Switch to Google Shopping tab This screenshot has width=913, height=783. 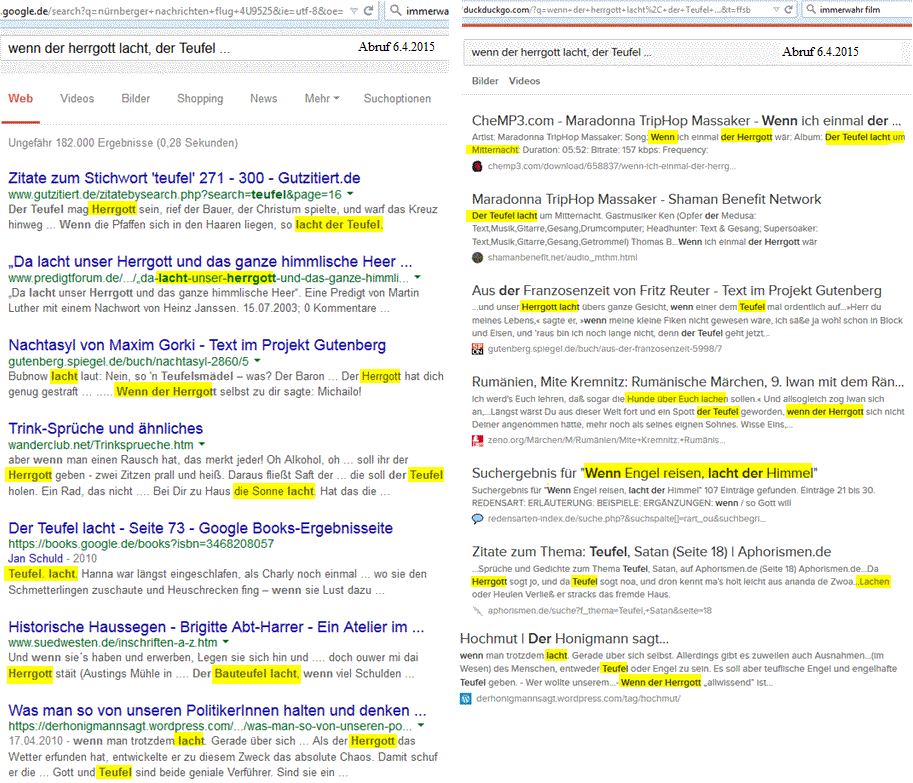[x=200, y=98]
